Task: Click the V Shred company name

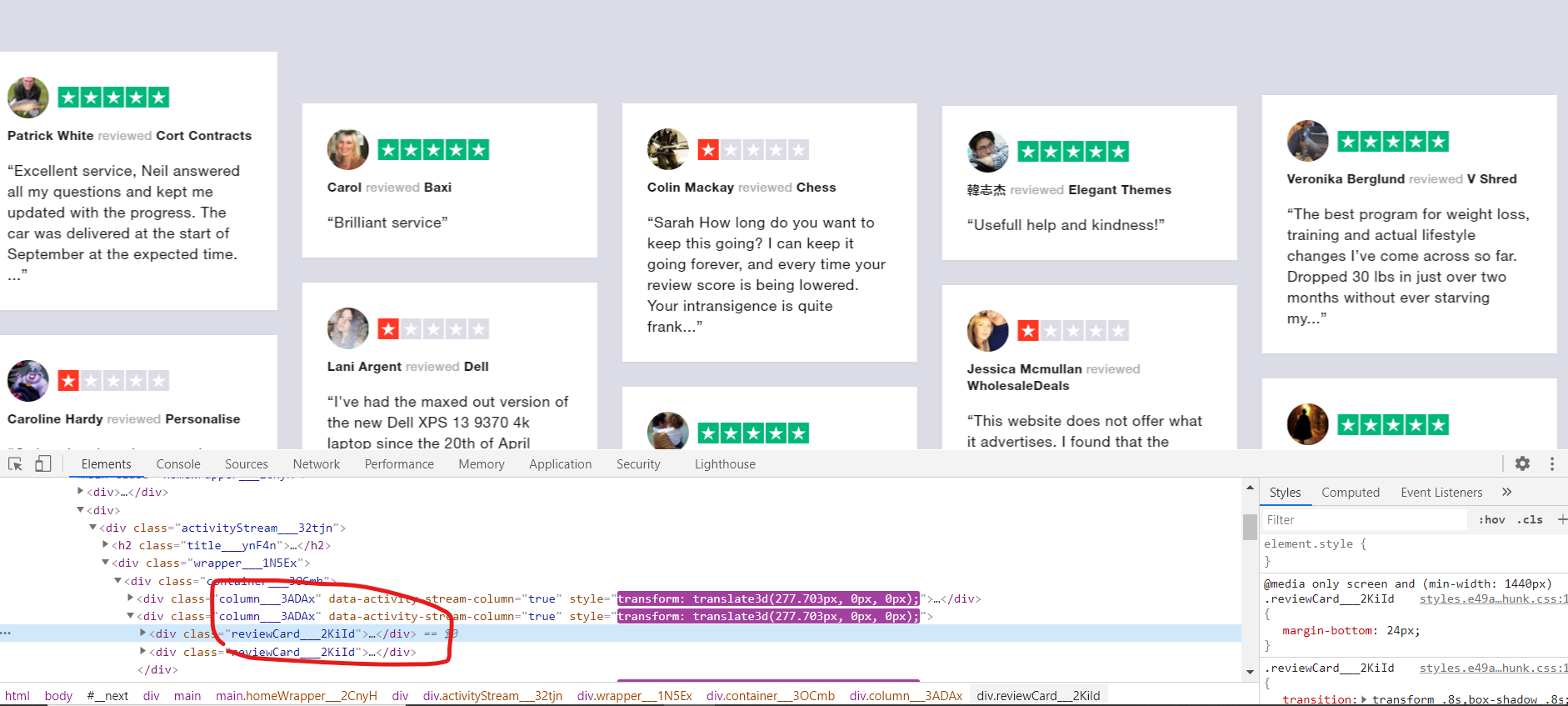Action: pyautogui.click(x=1491, y=179)
